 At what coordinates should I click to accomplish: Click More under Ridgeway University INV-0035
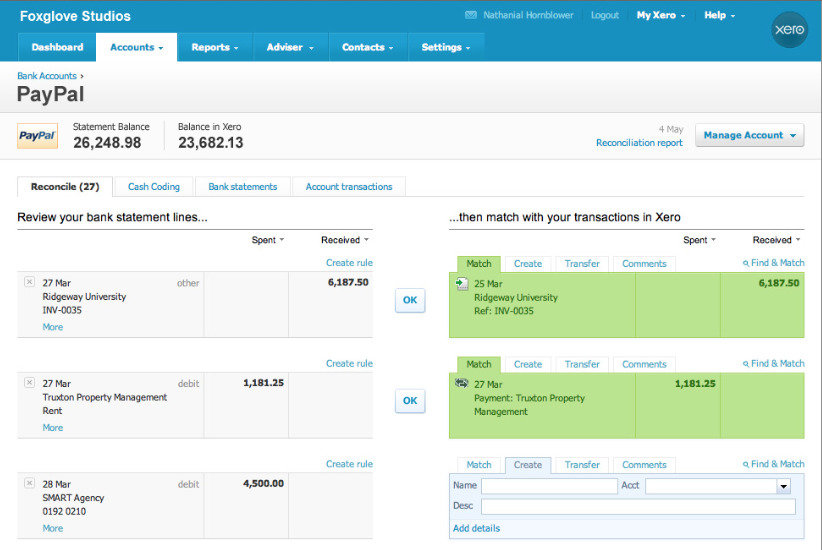coord(52,327)
